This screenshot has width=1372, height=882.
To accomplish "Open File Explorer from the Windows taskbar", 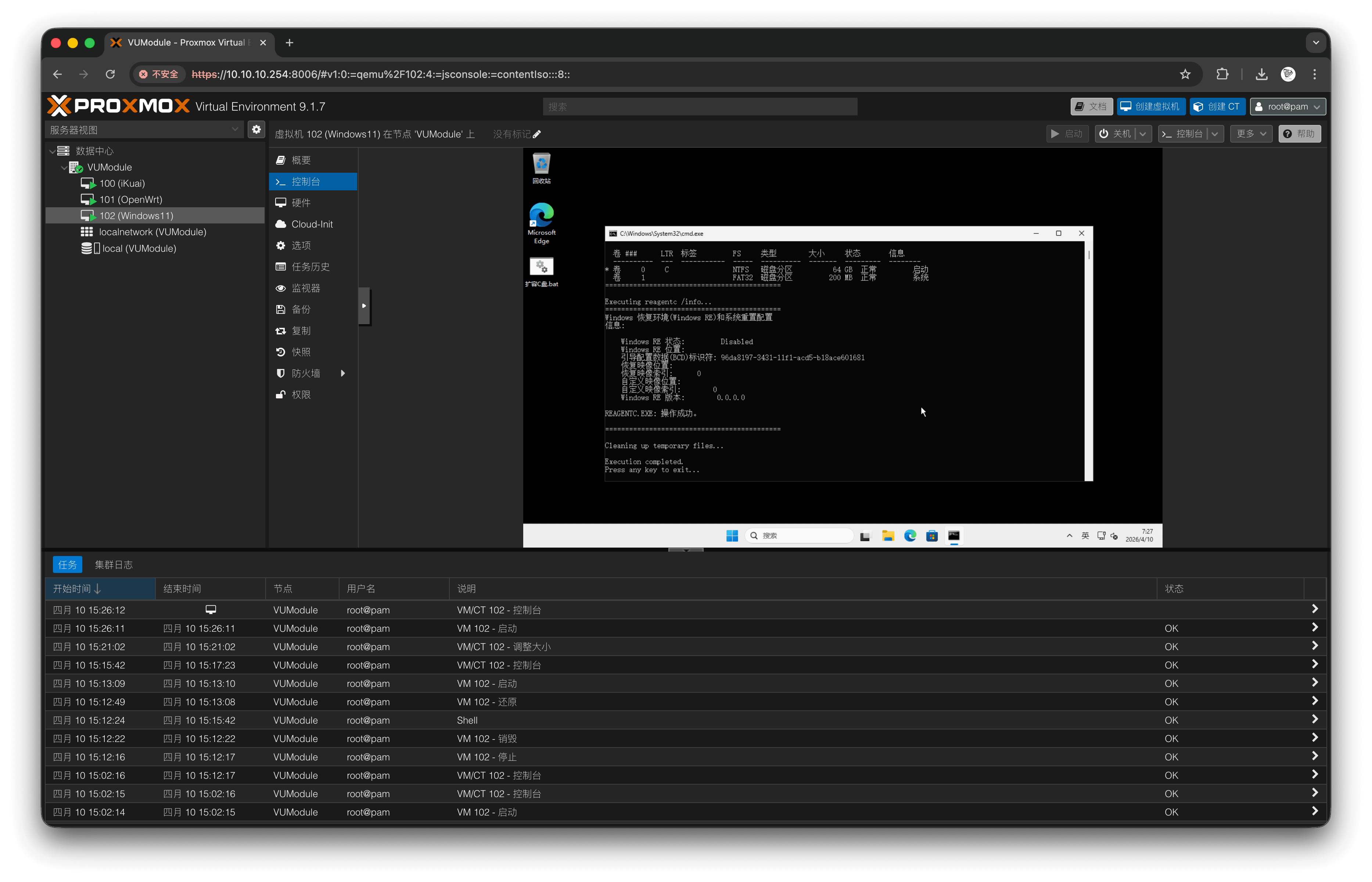I will pyautogui.click(x=888, y=535).
